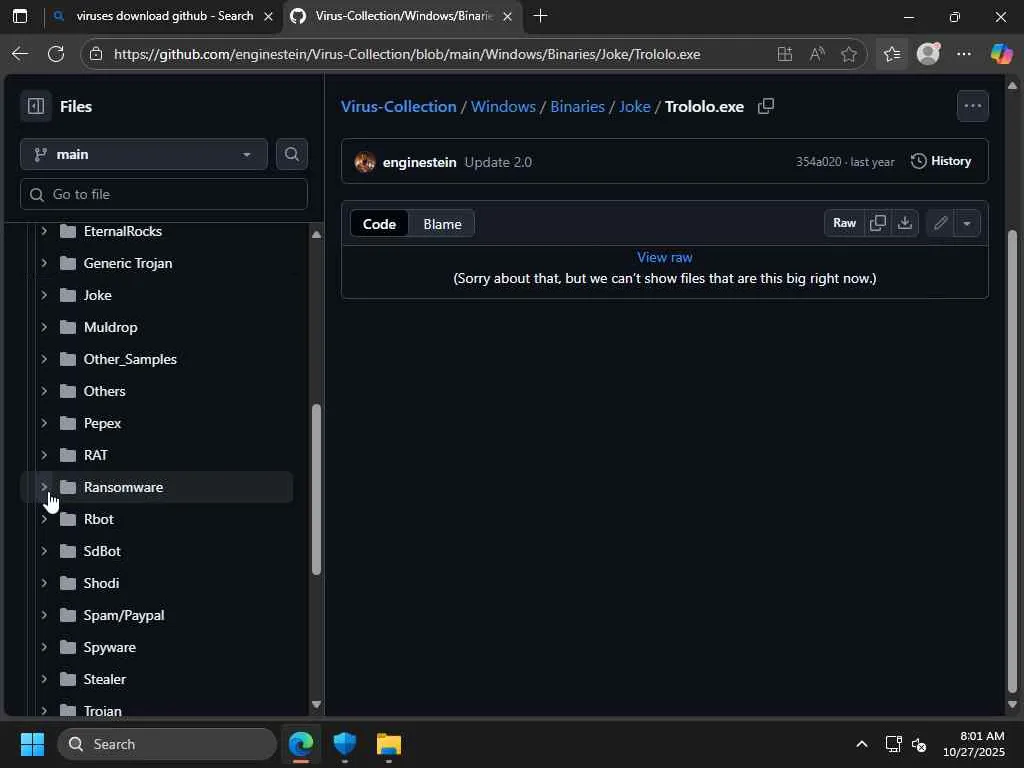Expand the Spyware folder chevron
The width and height of the screenshot is (1024, 768).
coord(44,647)
